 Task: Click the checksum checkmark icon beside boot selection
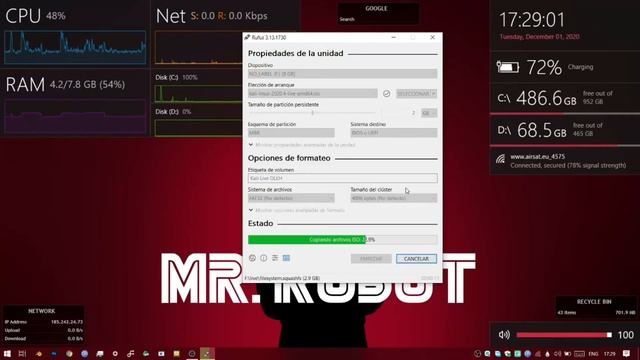coord(387,93)
